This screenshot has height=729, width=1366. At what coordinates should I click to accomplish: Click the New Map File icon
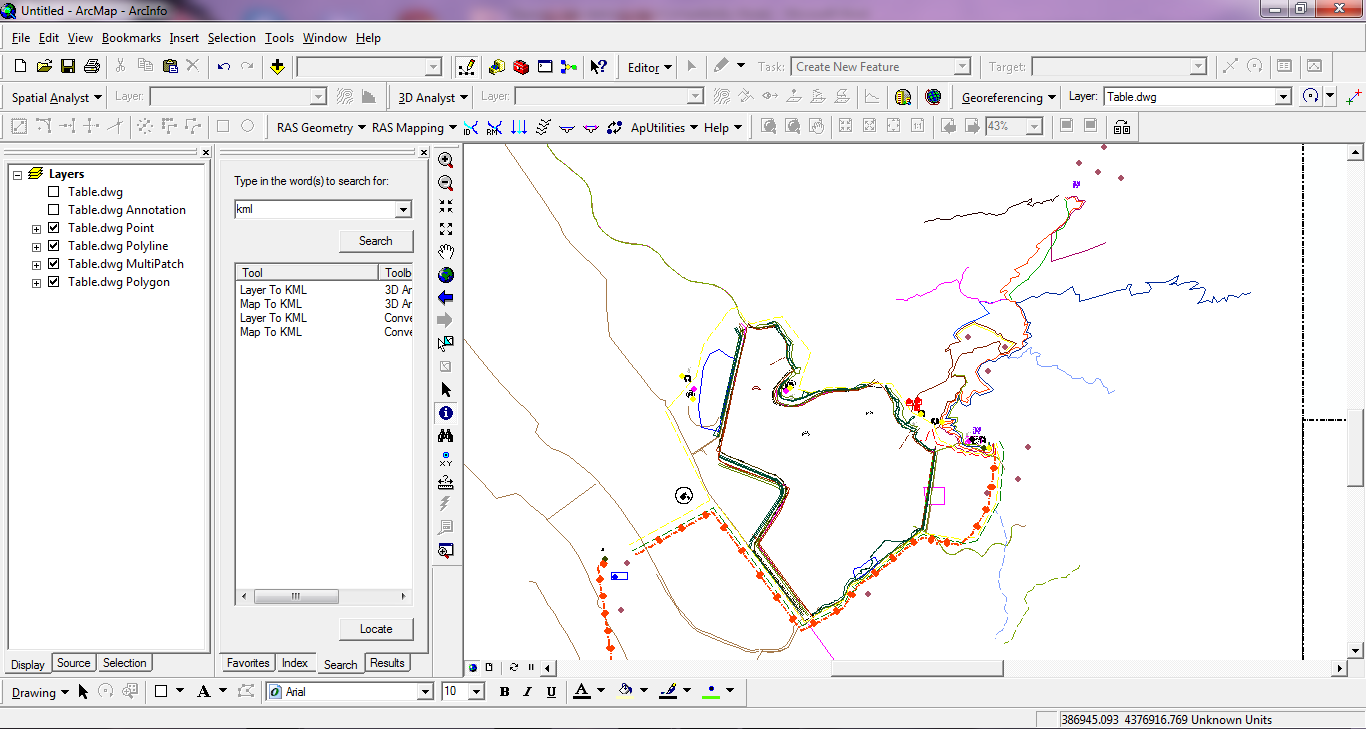[20, 66]
